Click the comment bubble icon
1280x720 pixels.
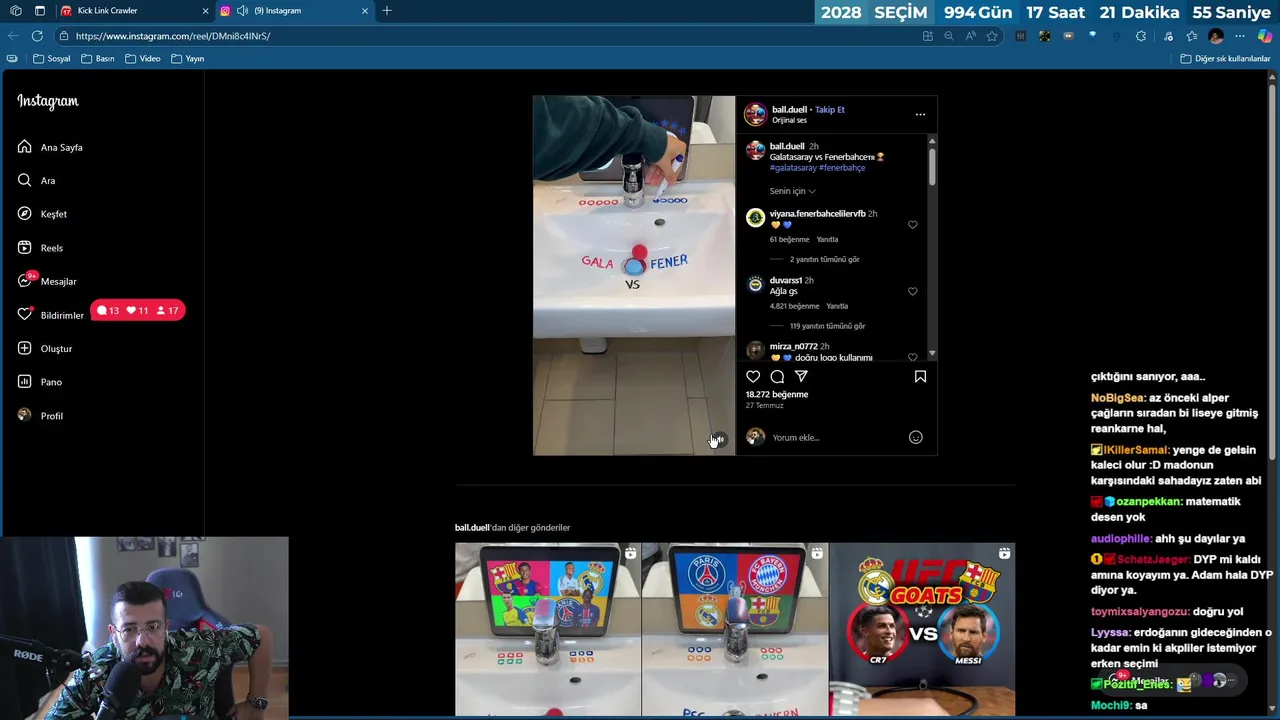click(x=777, y=377)
